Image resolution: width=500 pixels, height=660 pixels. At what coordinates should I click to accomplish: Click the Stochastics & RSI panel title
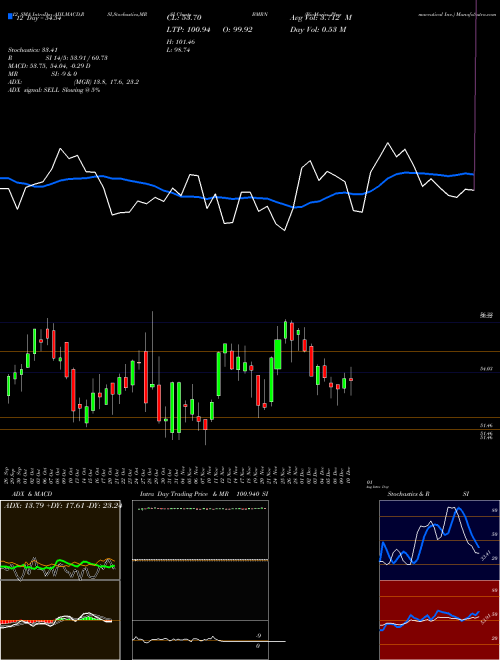(428, 494)
